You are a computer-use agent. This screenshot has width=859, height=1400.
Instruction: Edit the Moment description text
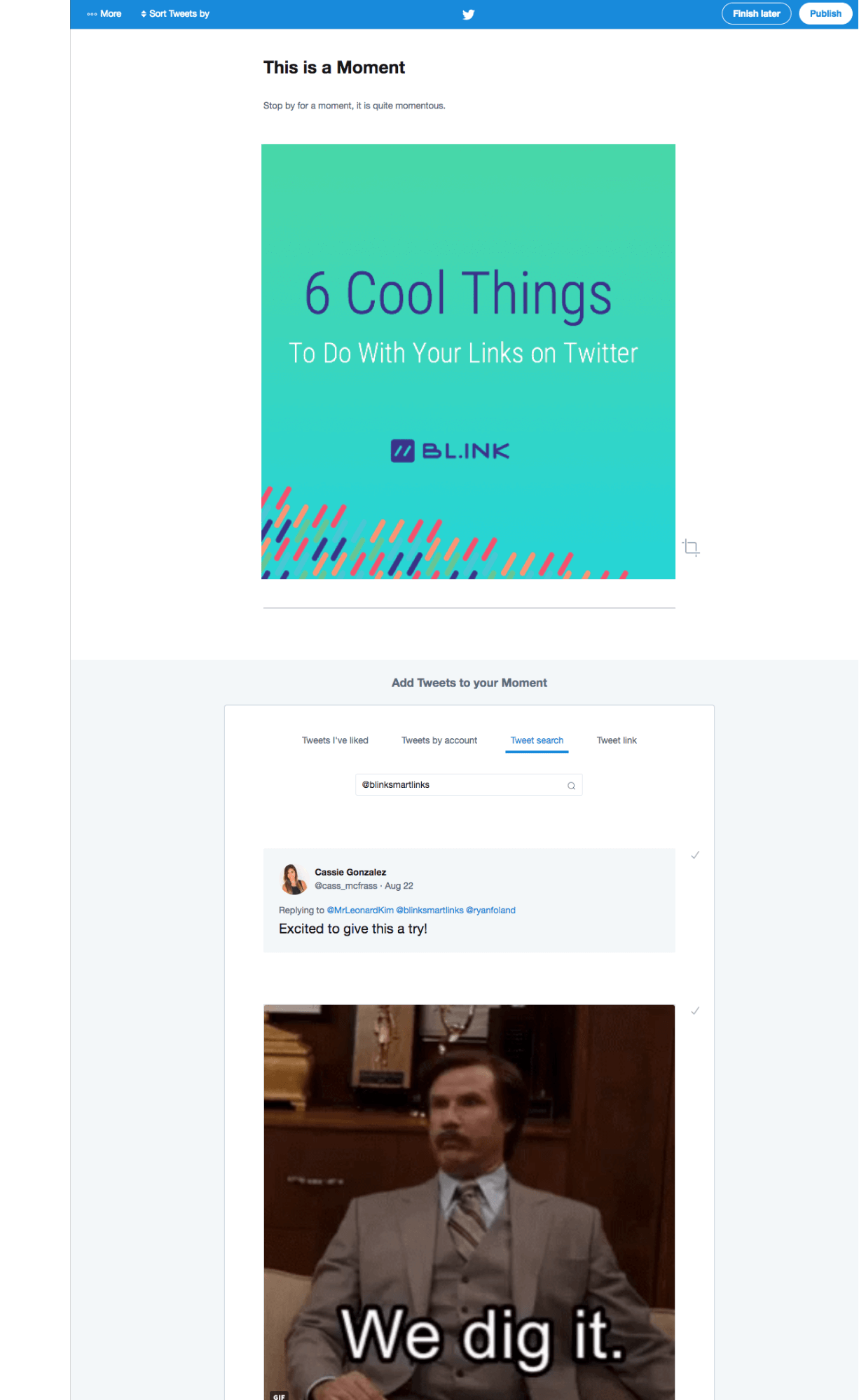355,106
